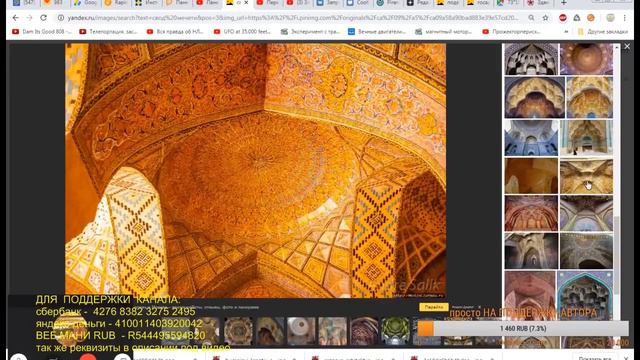This screenshot has width=640, height=360.
Task: Click the yellow 'Перейти' button
Action: tap(433, 307)
